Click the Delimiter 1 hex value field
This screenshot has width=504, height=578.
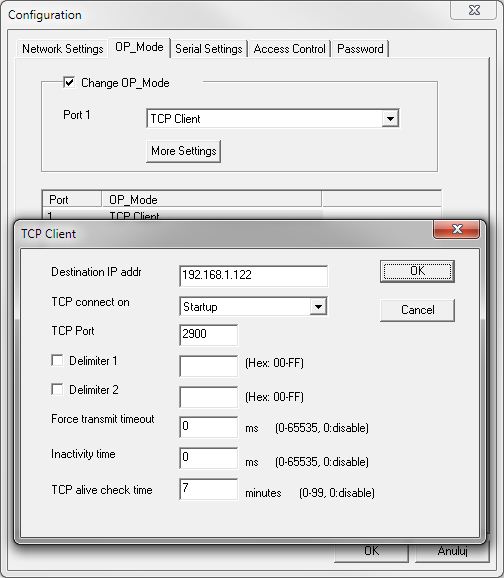[x=209, y=366]
